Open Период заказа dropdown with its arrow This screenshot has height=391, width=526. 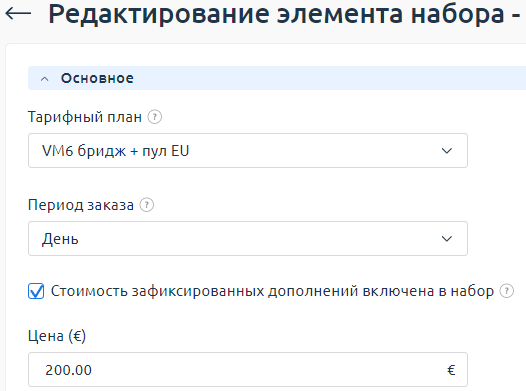click(x=446, y=239)
